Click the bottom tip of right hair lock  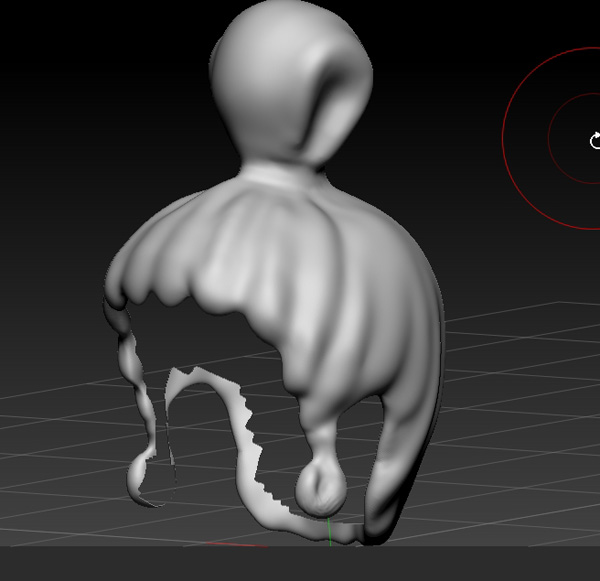pos(378,530)
